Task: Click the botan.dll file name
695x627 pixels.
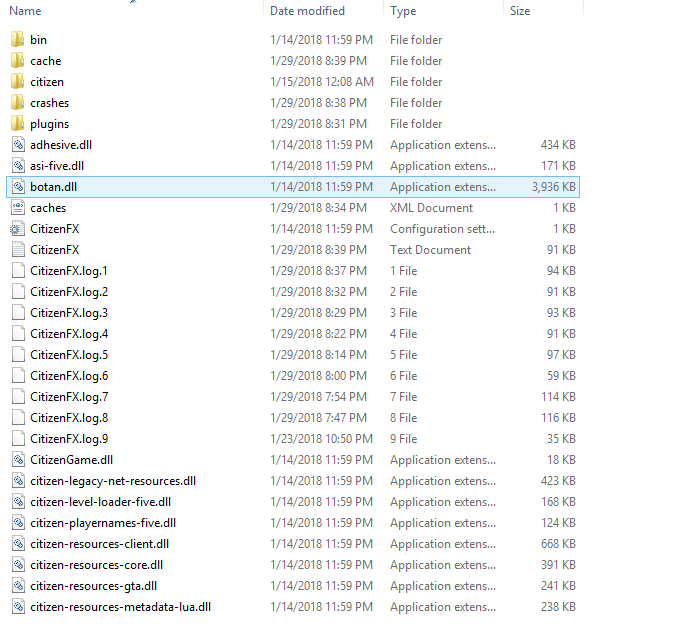Action: coord(54,187)
